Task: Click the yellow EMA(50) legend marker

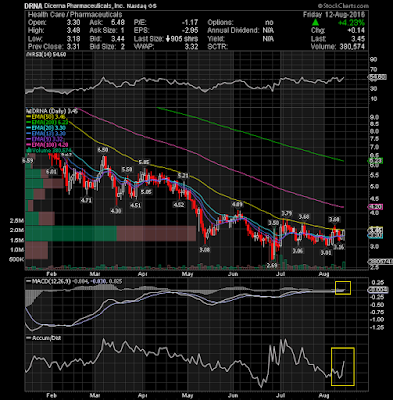Action: click(x=29, y=117)
